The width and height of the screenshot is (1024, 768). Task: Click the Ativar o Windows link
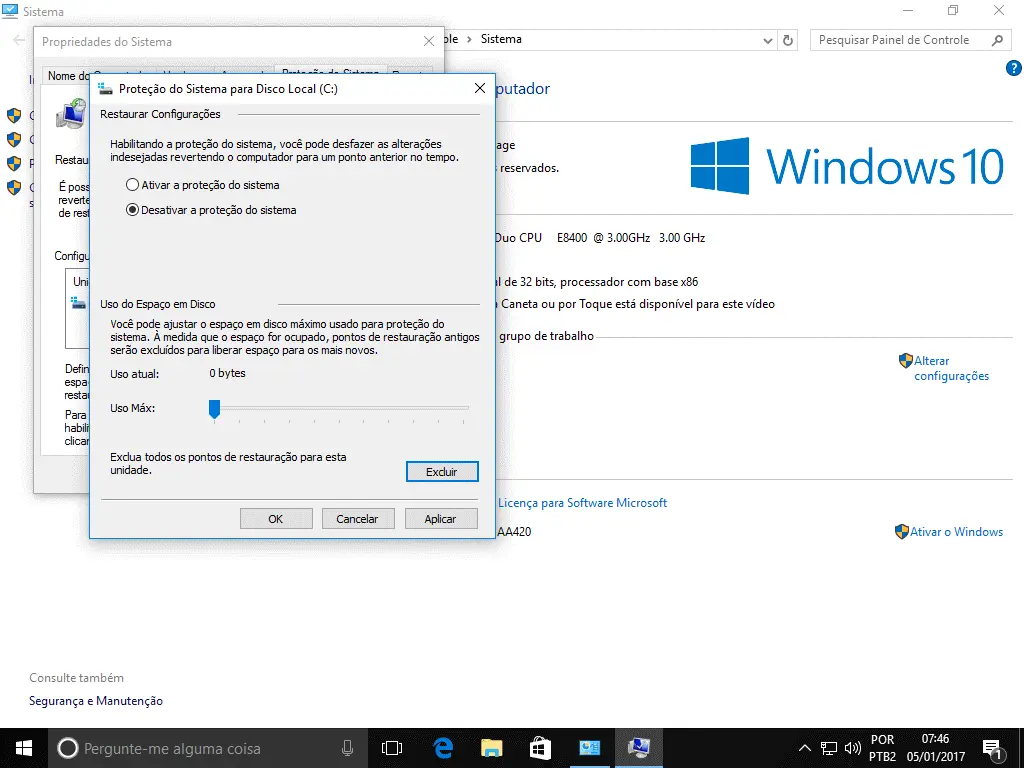[957, 532]
